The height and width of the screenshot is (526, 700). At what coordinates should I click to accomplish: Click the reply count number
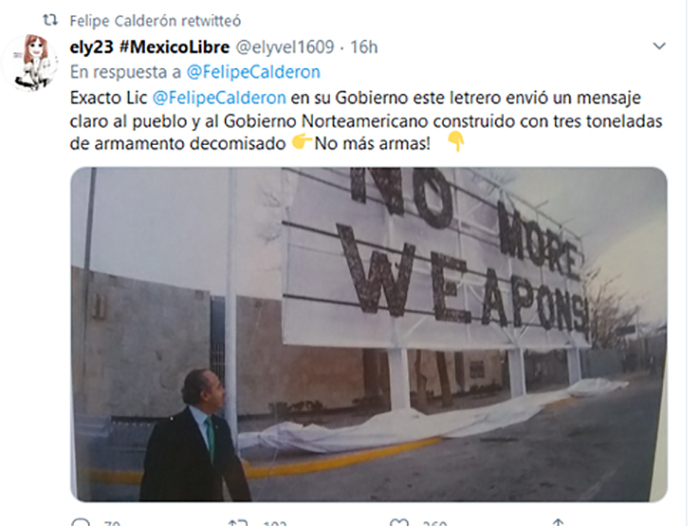(x=112, y=523)
